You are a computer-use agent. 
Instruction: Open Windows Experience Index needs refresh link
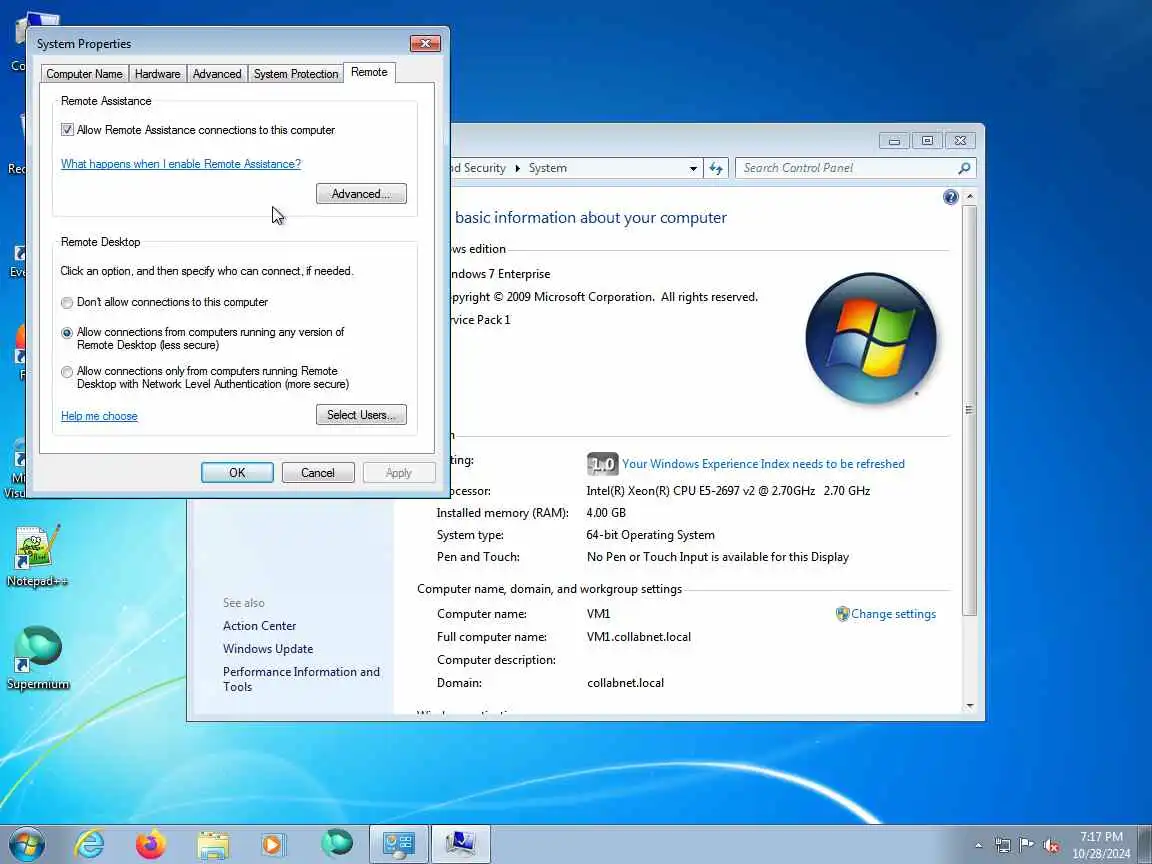tap(763, 464)
